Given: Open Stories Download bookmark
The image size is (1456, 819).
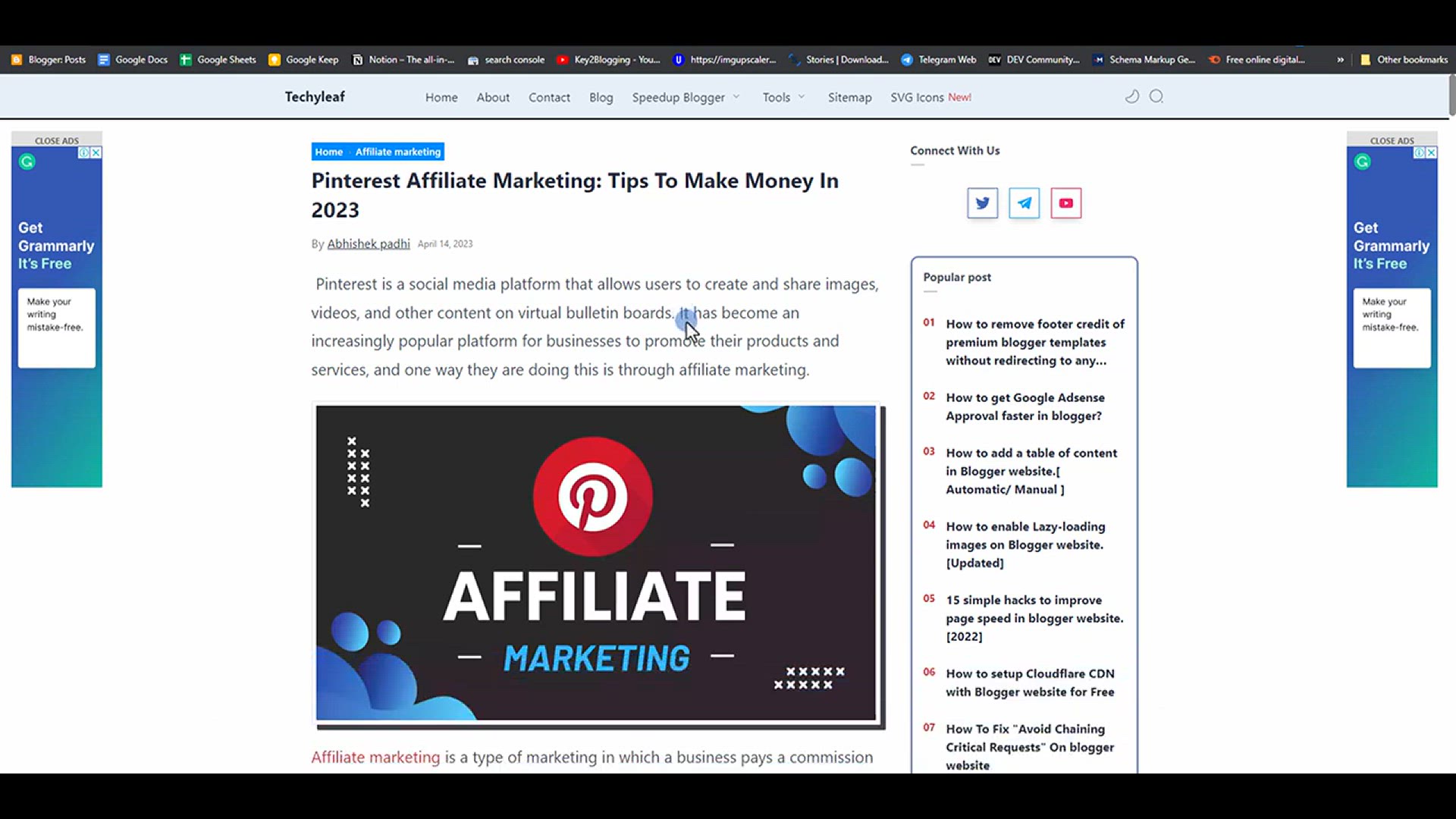Looking at the screenshot, I should [839, 59].
